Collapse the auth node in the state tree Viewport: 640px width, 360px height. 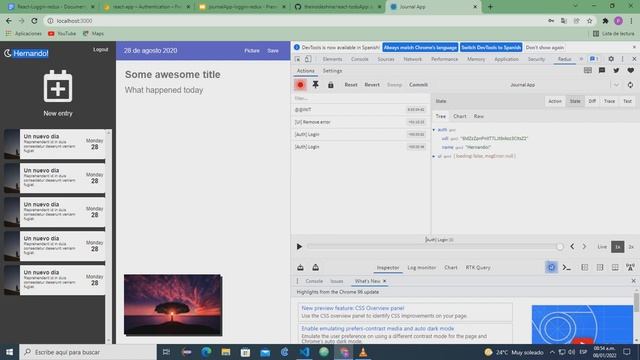point(434,130)
